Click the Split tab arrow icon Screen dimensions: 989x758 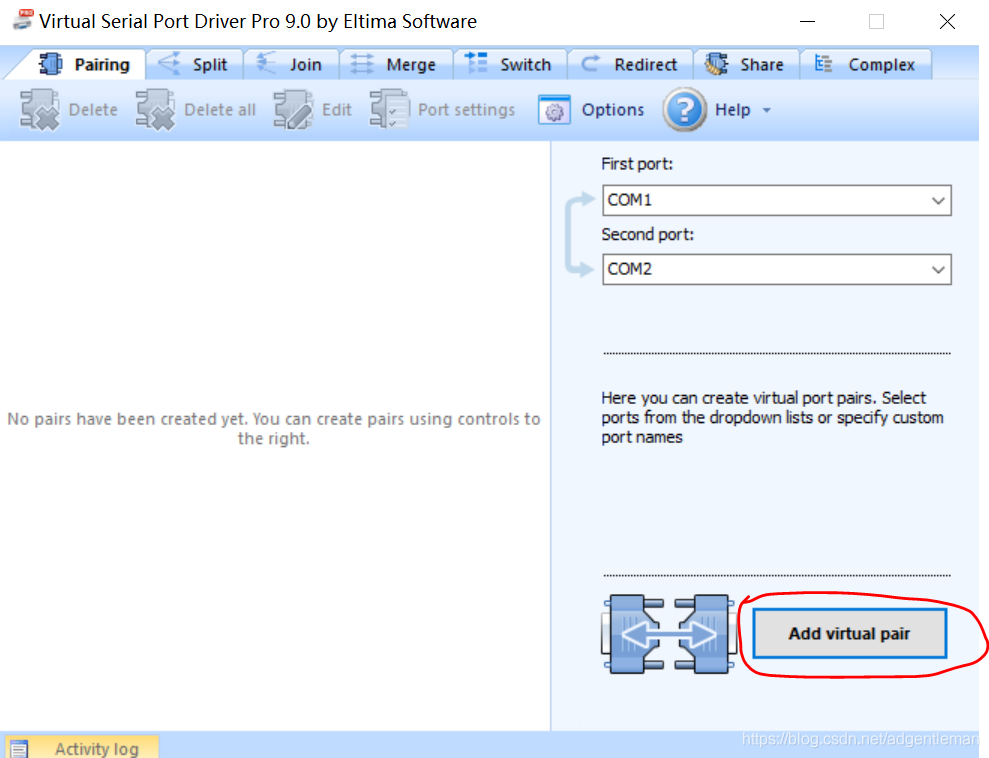pos(169,63)
